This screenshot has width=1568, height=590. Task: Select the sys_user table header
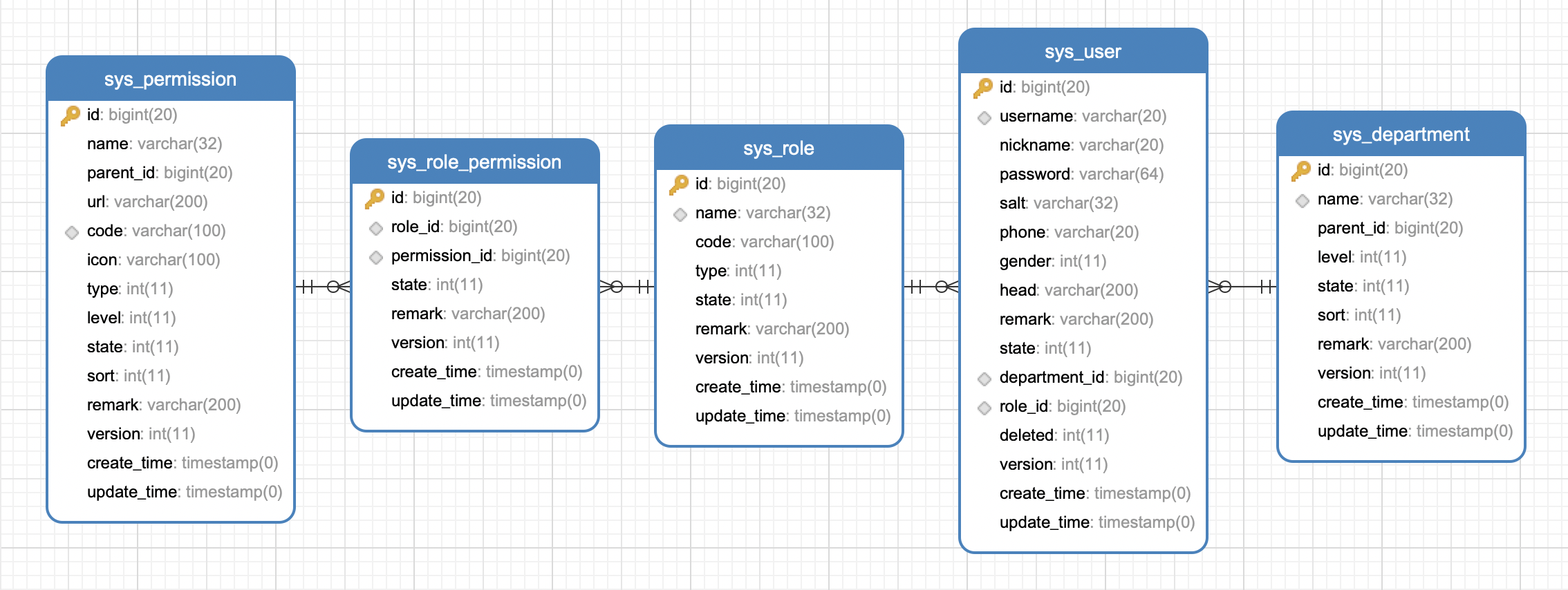1083,51
